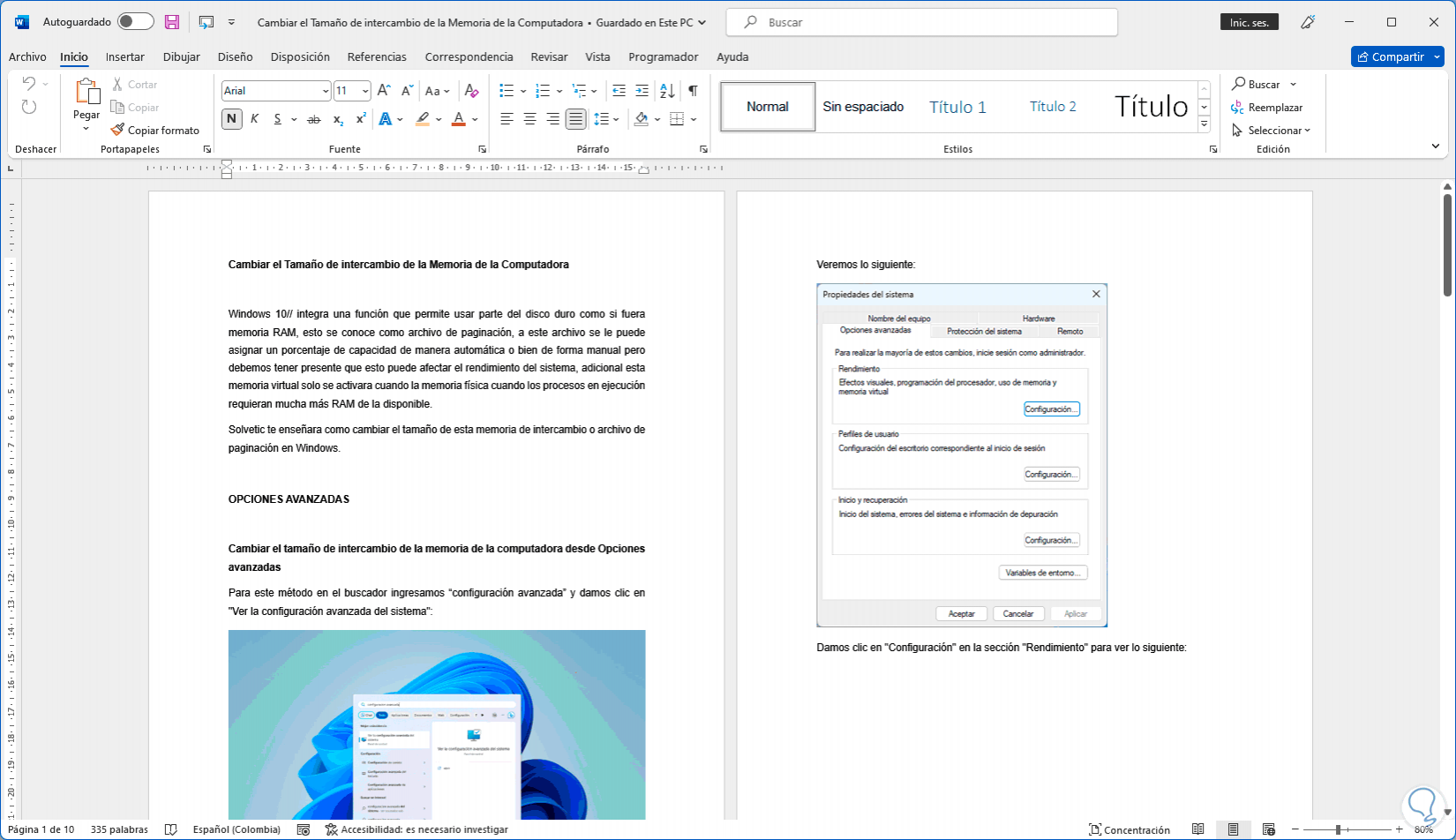
Task: Click the Reemplazar button
Action: pos(1267,108)
